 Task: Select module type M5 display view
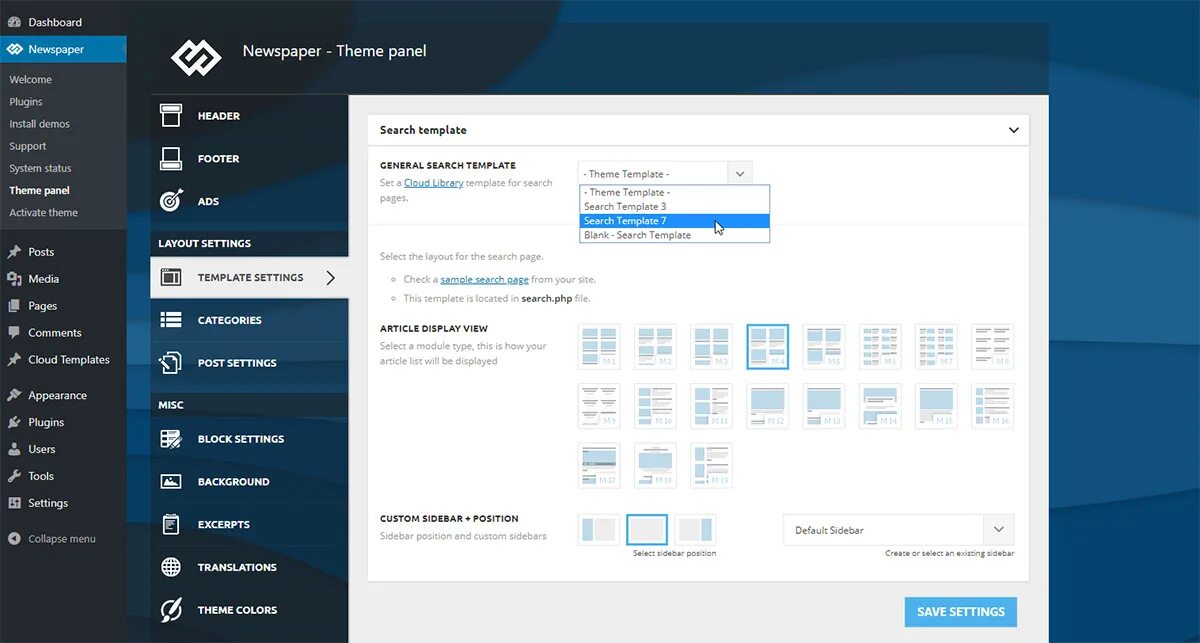point(824,346)
